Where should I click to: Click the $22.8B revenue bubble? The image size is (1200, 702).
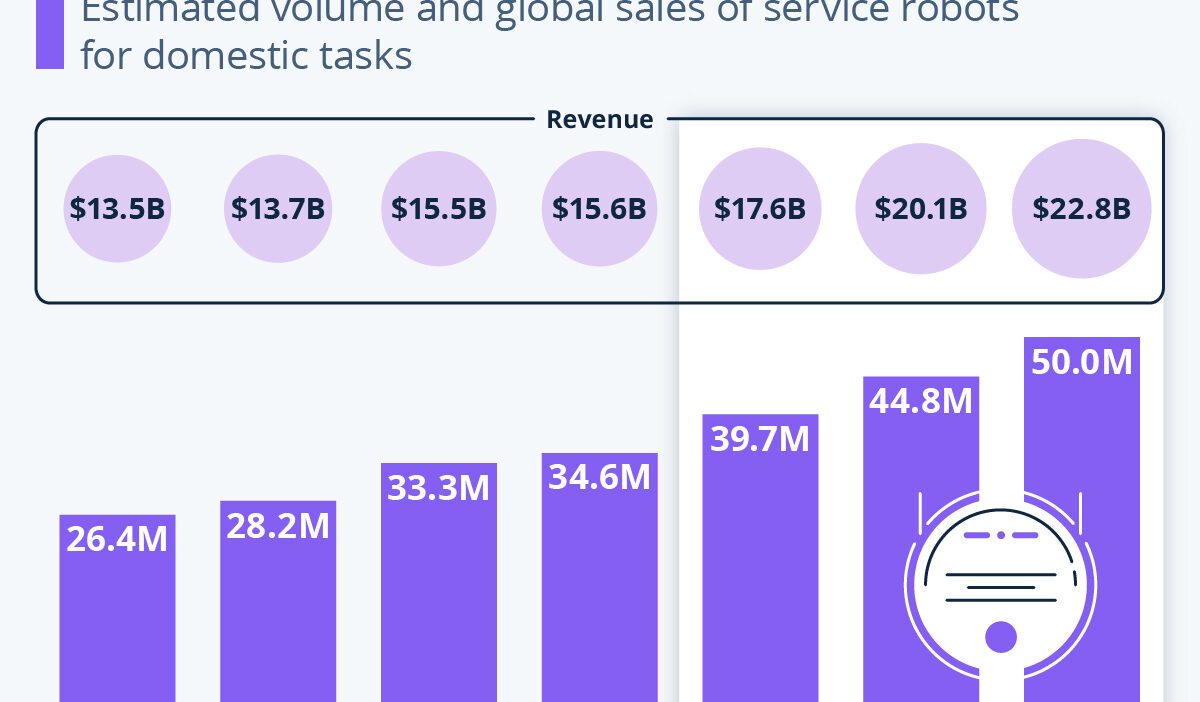click(1081, 209)
